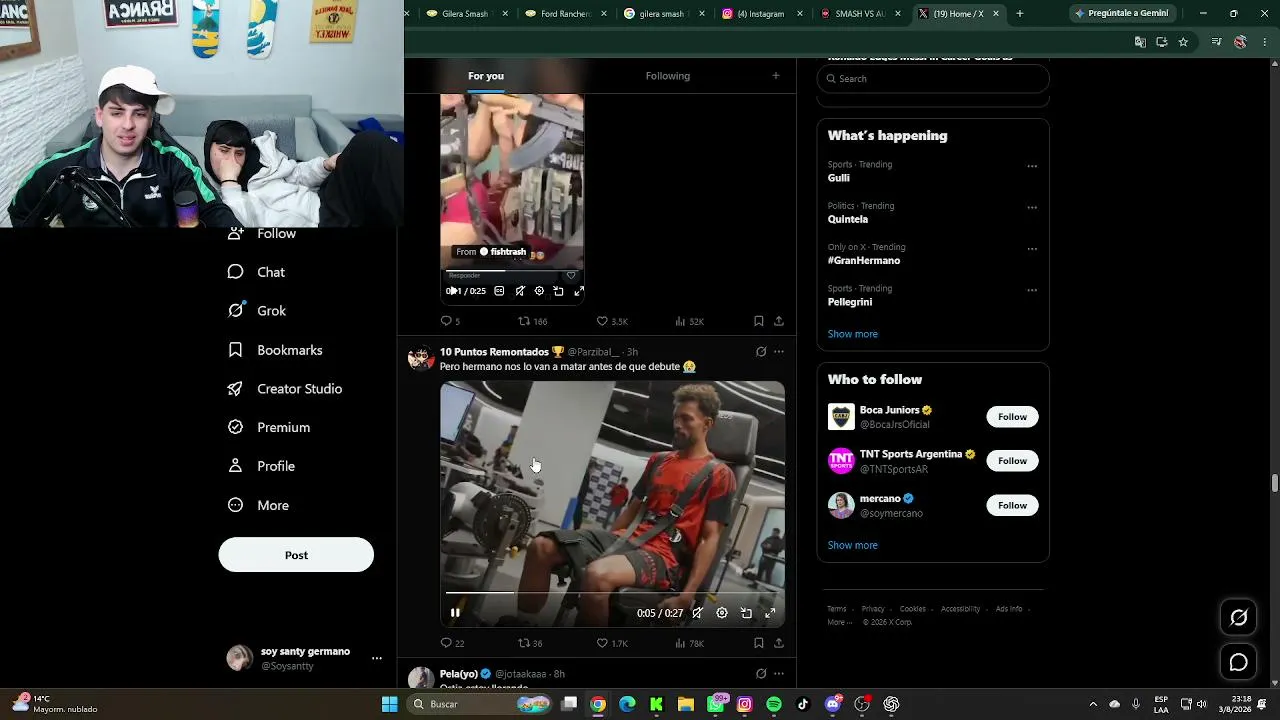Open account menu for soy santy germano

point(377,658)
